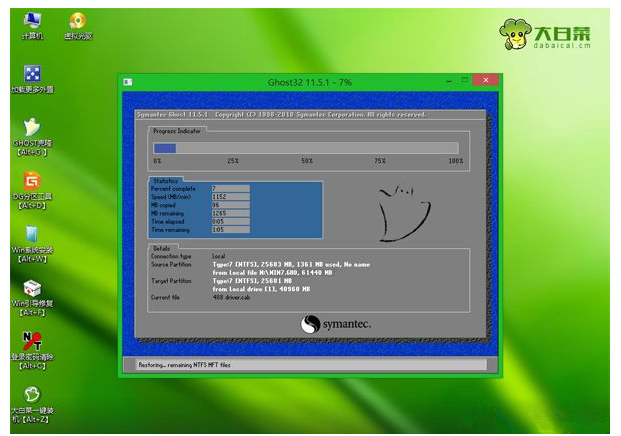Open the 加载更多外置 desktop icon
This screenshot has width=621, height=436.
click(31, 76)
